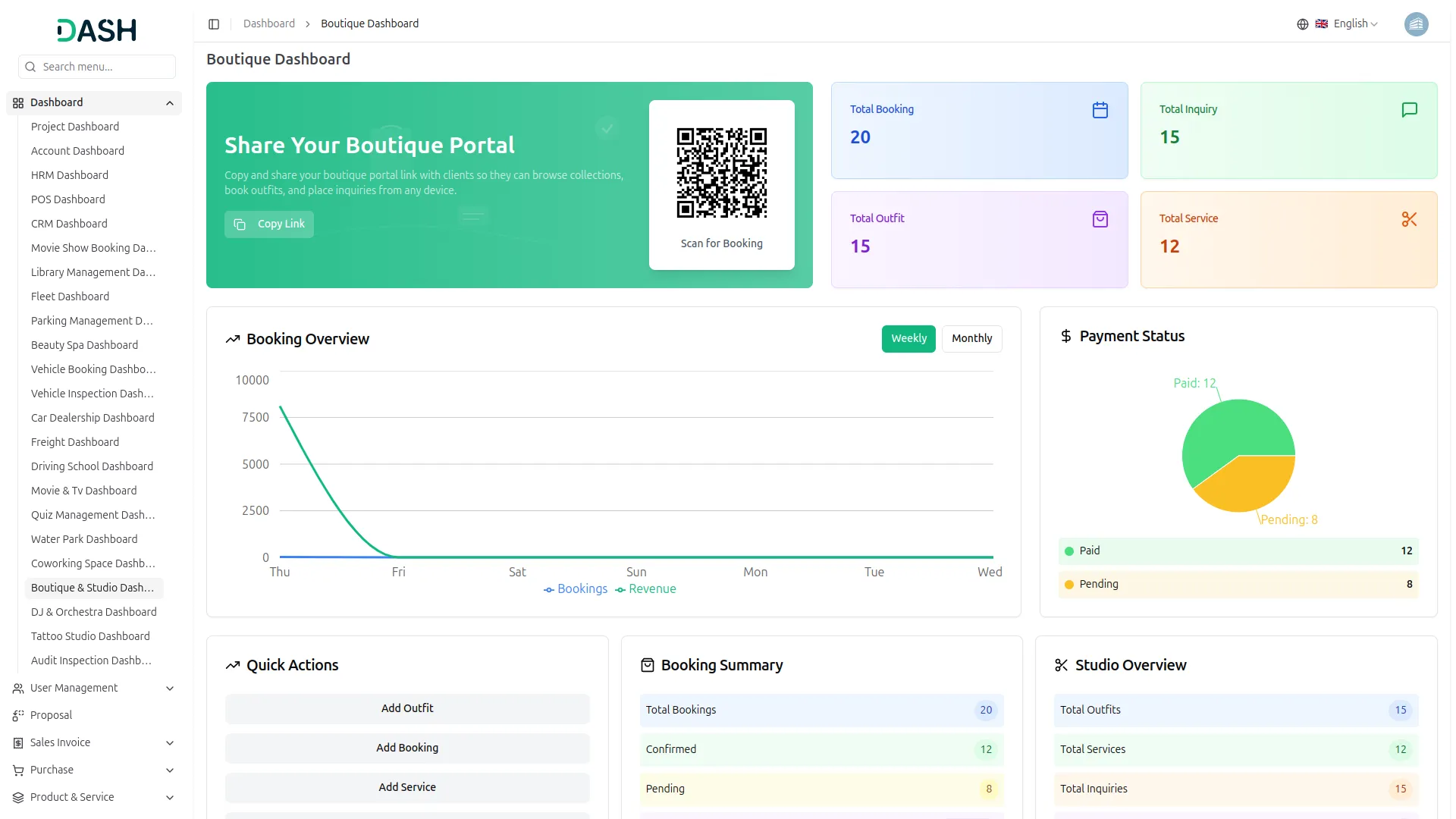Switch chart to Weekly view
The width and height of the screenshot is (1456, 819).
(908, 339)
